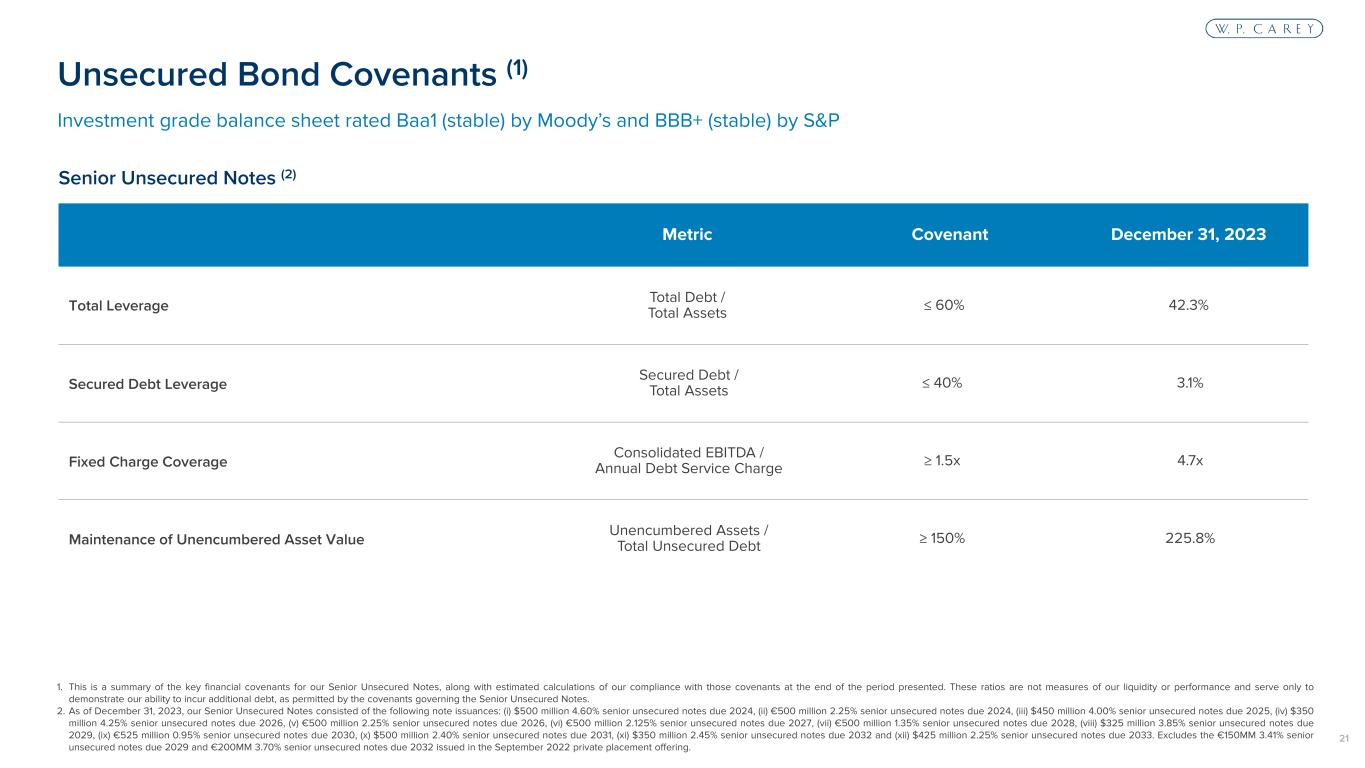Image resolution: width=1365 pixels, height=768 pixels.
Task: Click the footnote (1) superscript in the title
Action: coord(516,68)
